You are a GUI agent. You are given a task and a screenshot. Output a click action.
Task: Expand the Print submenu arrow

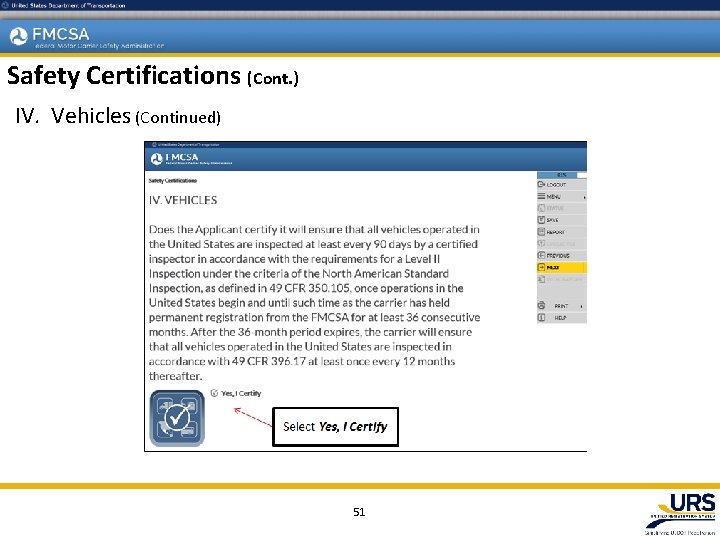click(581, 306)
